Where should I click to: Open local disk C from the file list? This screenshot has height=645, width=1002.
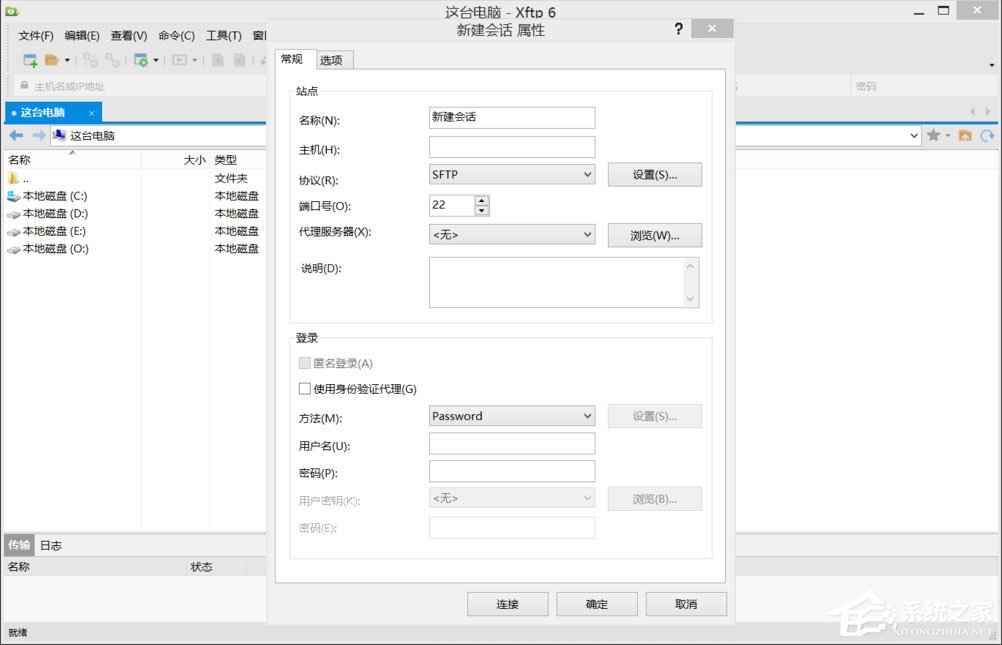[x=47, y=195]
